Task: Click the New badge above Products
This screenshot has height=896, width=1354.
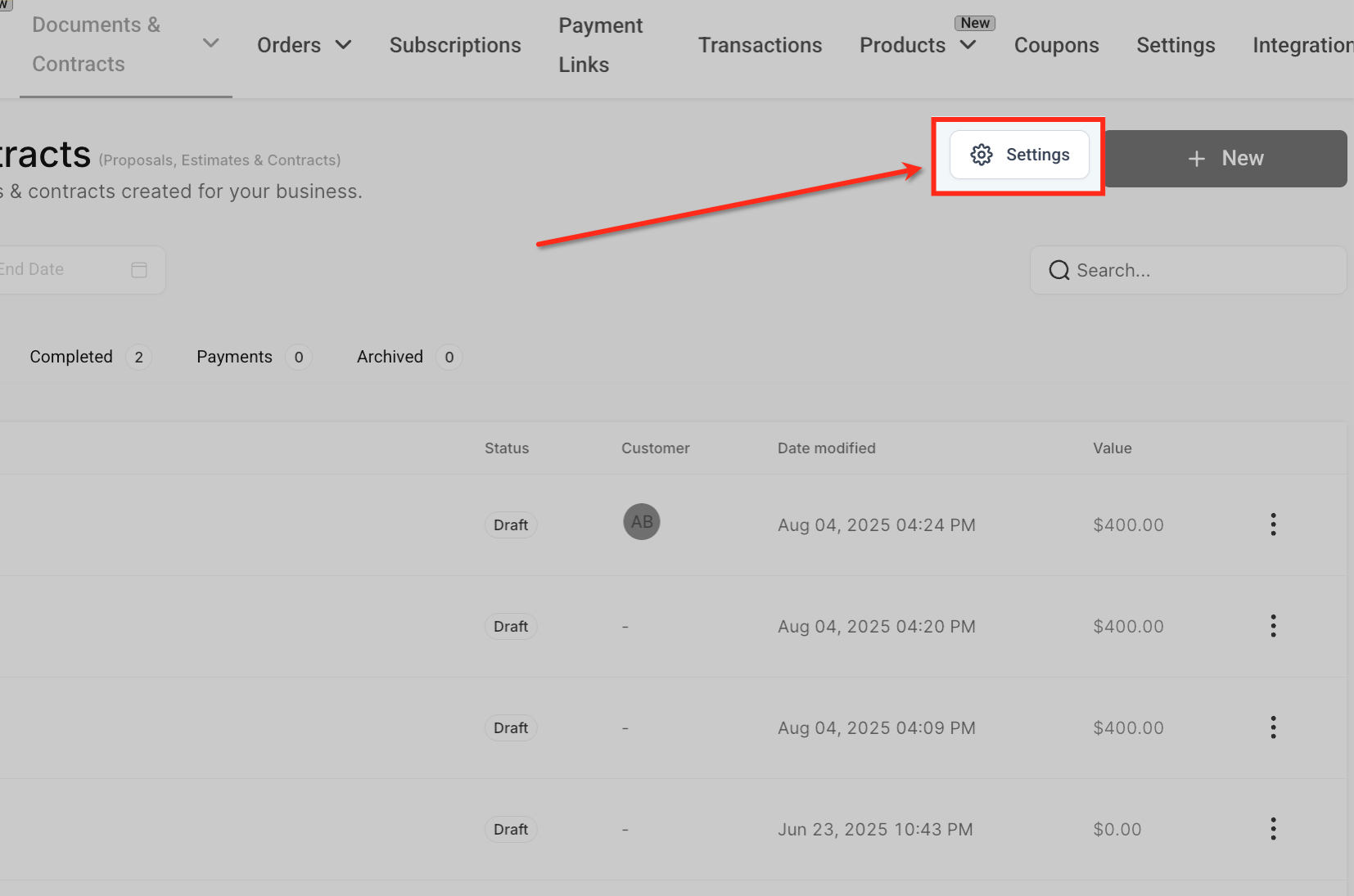Action: [975, 23]
